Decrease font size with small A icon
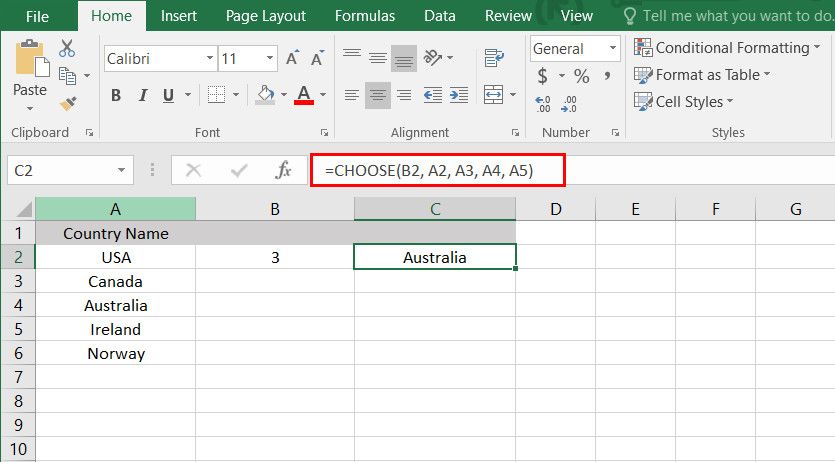The height and width of the screenshot is (462, 835). pos(317,58)
